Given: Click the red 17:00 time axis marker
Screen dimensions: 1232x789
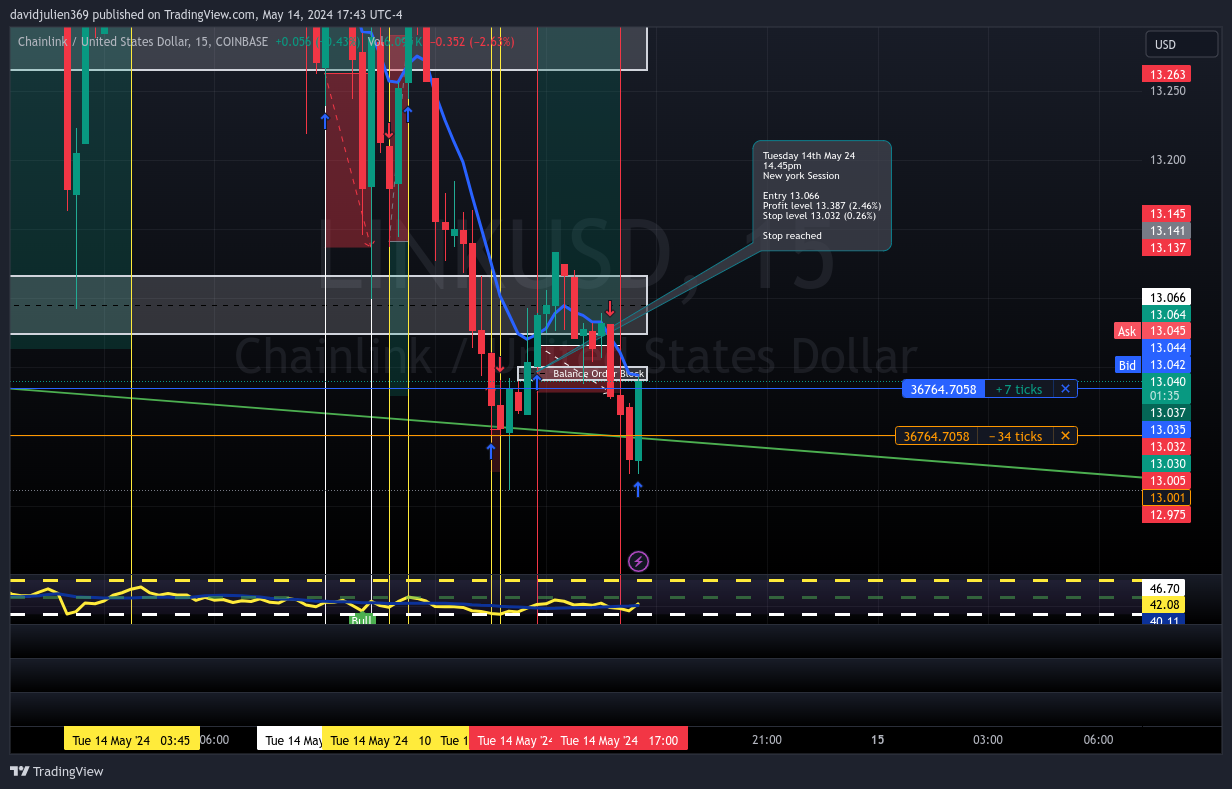Looking at the screenshot, I should (620, 740).
